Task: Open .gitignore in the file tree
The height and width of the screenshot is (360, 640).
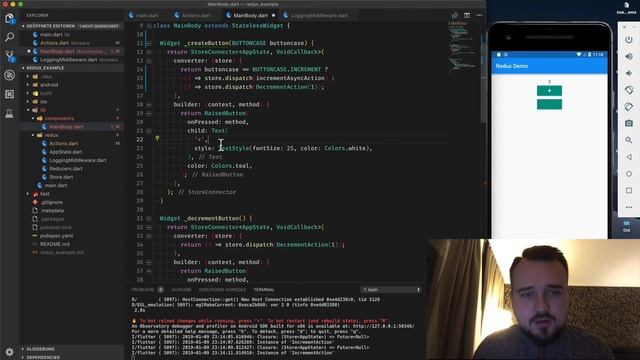Action: click(x=51, y=202)
